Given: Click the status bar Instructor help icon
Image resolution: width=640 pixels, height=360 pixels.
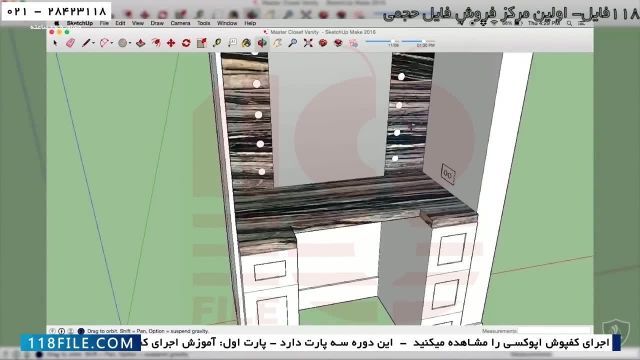Looking at the screenshot, I should (81, 331).
